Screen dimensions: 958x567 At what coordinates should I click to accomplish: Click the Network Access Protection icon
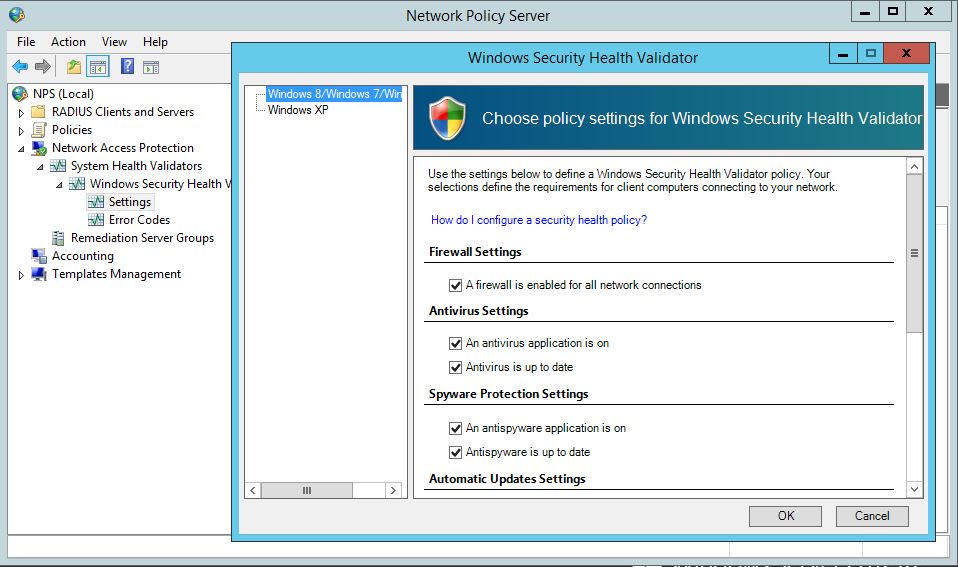[x=39, y=148]
